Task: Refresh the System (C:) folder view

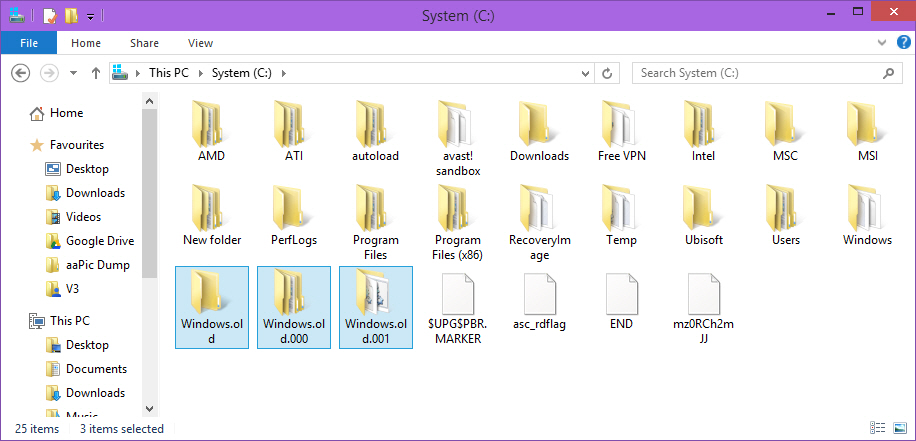Action: coord(606,73)
